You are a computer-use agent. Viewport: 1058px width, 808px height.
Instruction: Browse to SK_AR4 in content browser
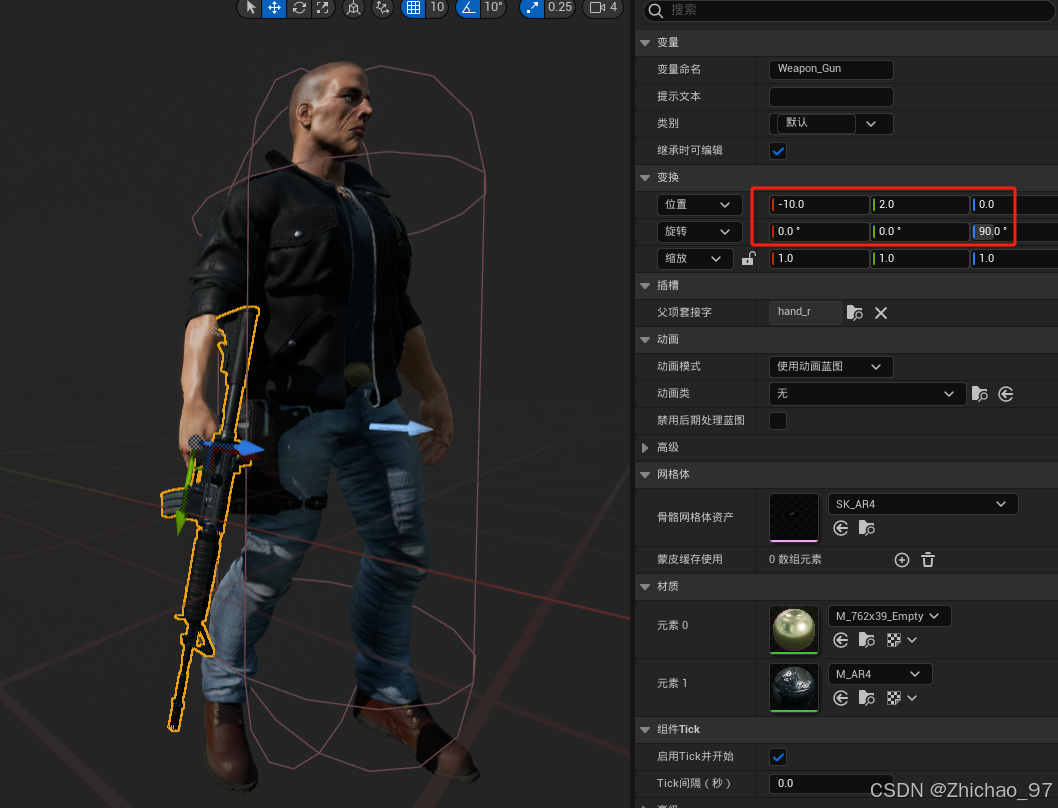[x=866, y=528]
